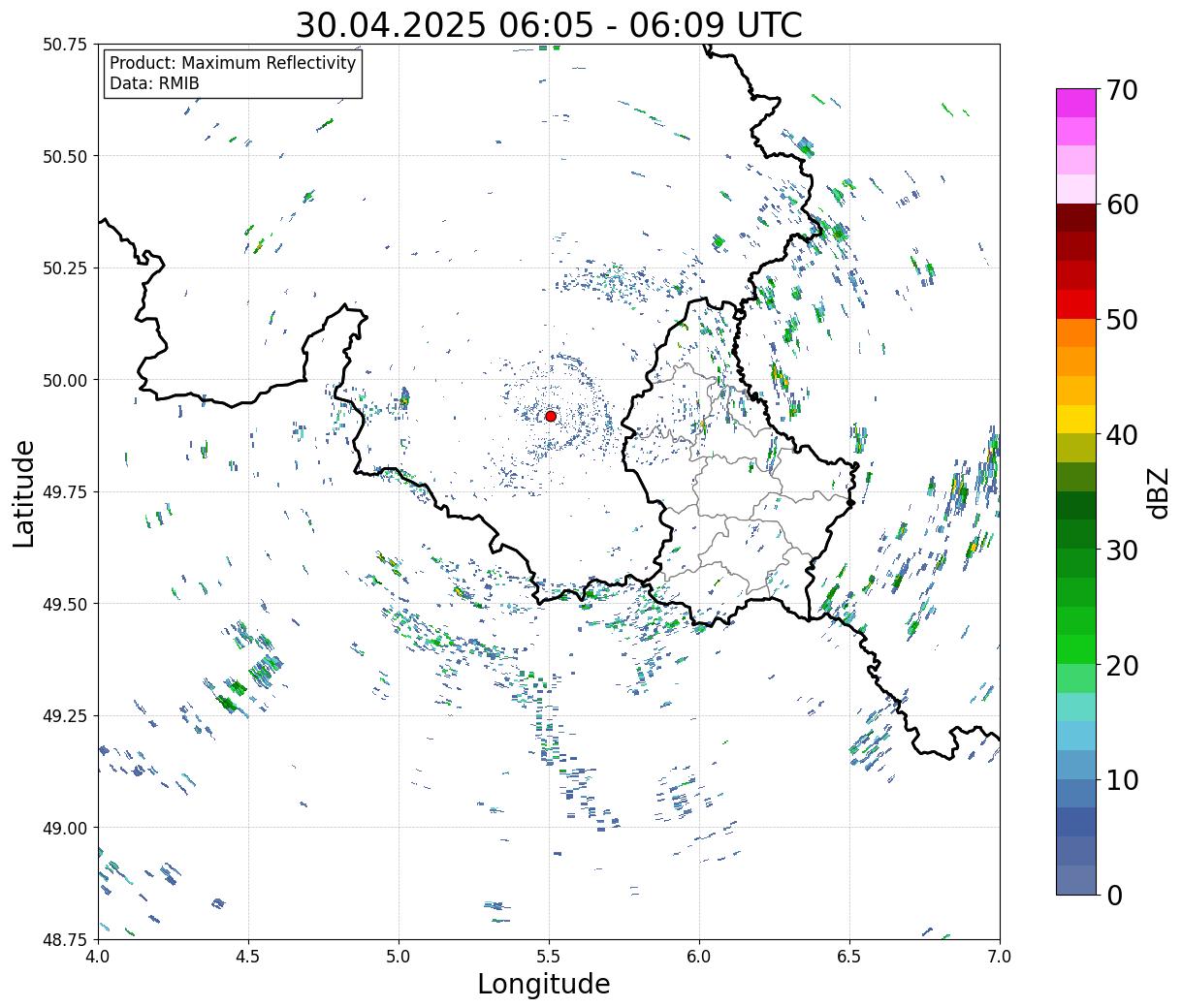Click the bright red colorbar segment above 50
This screenshot has height=1008, width=1182.
point(1076,304)
